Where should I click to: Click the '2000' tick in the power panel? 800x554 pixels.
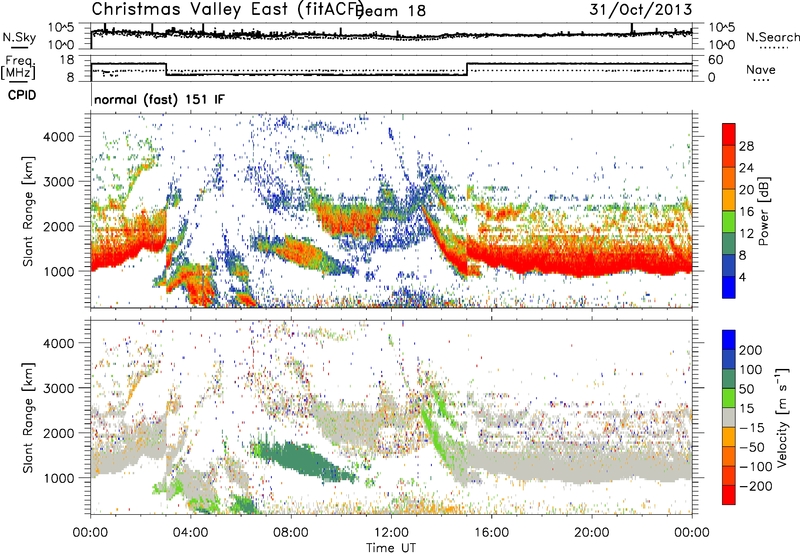click(x=58, y=226)
